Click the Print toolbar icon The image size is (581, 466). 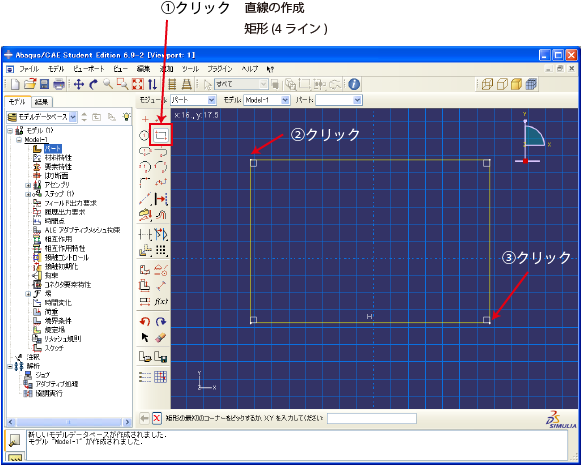click(59, 84)
